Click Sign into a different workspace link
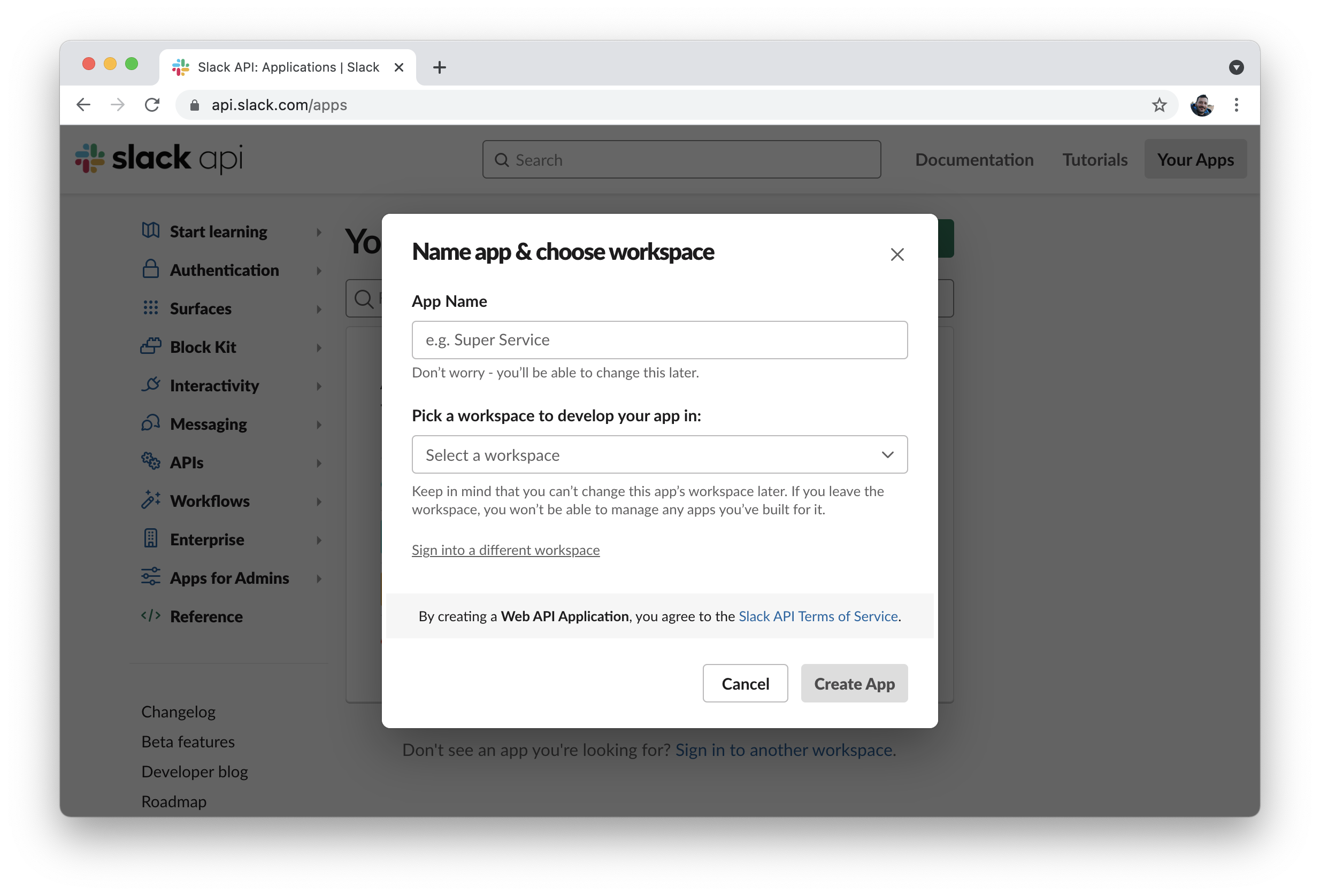Screen dimensions: 1320x896 (x=505, y=550)
